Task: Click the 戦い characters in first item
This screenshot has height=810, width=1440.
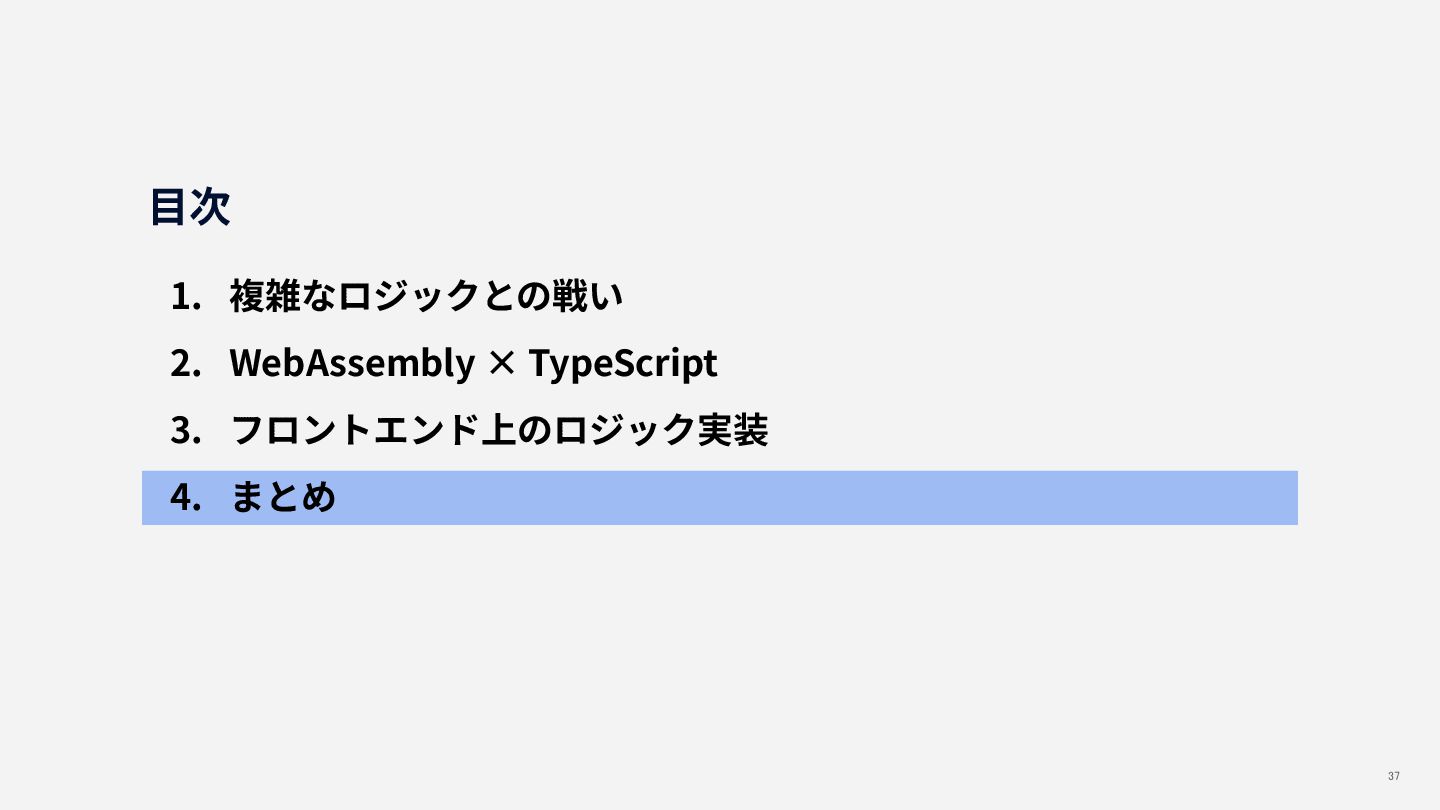Action: pyautogui.click(x=588, y=297)
